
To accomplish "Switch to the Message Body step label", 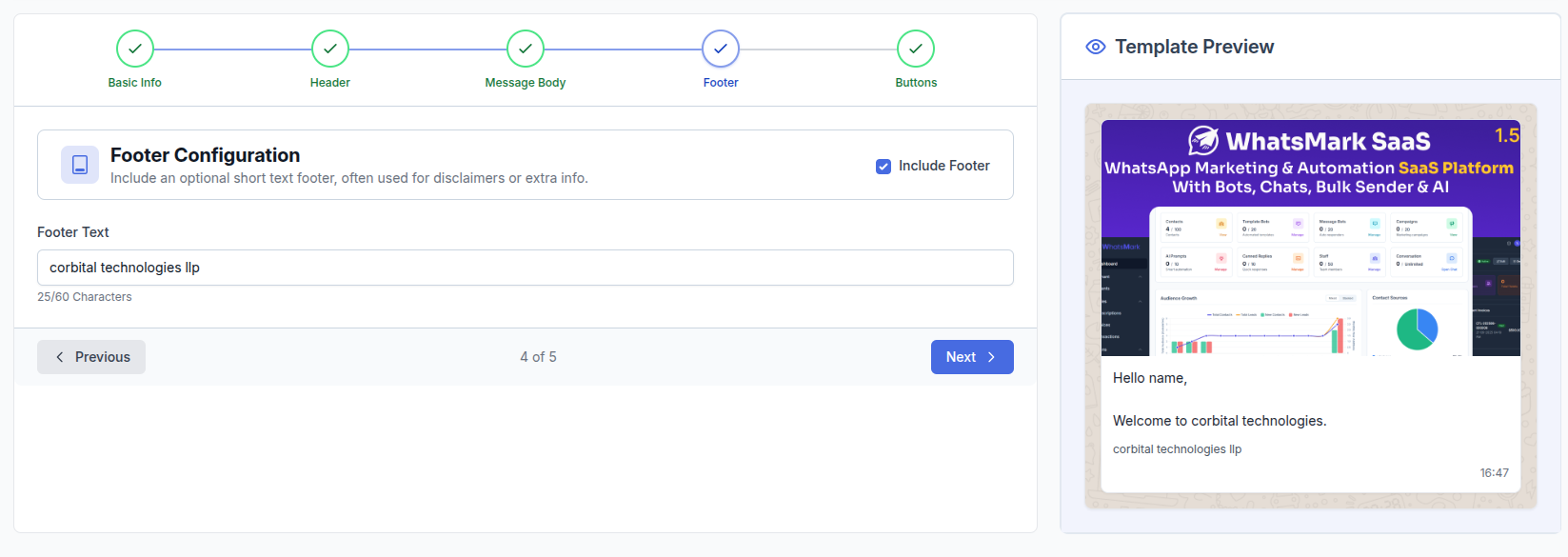I will (x=526, y=83).
